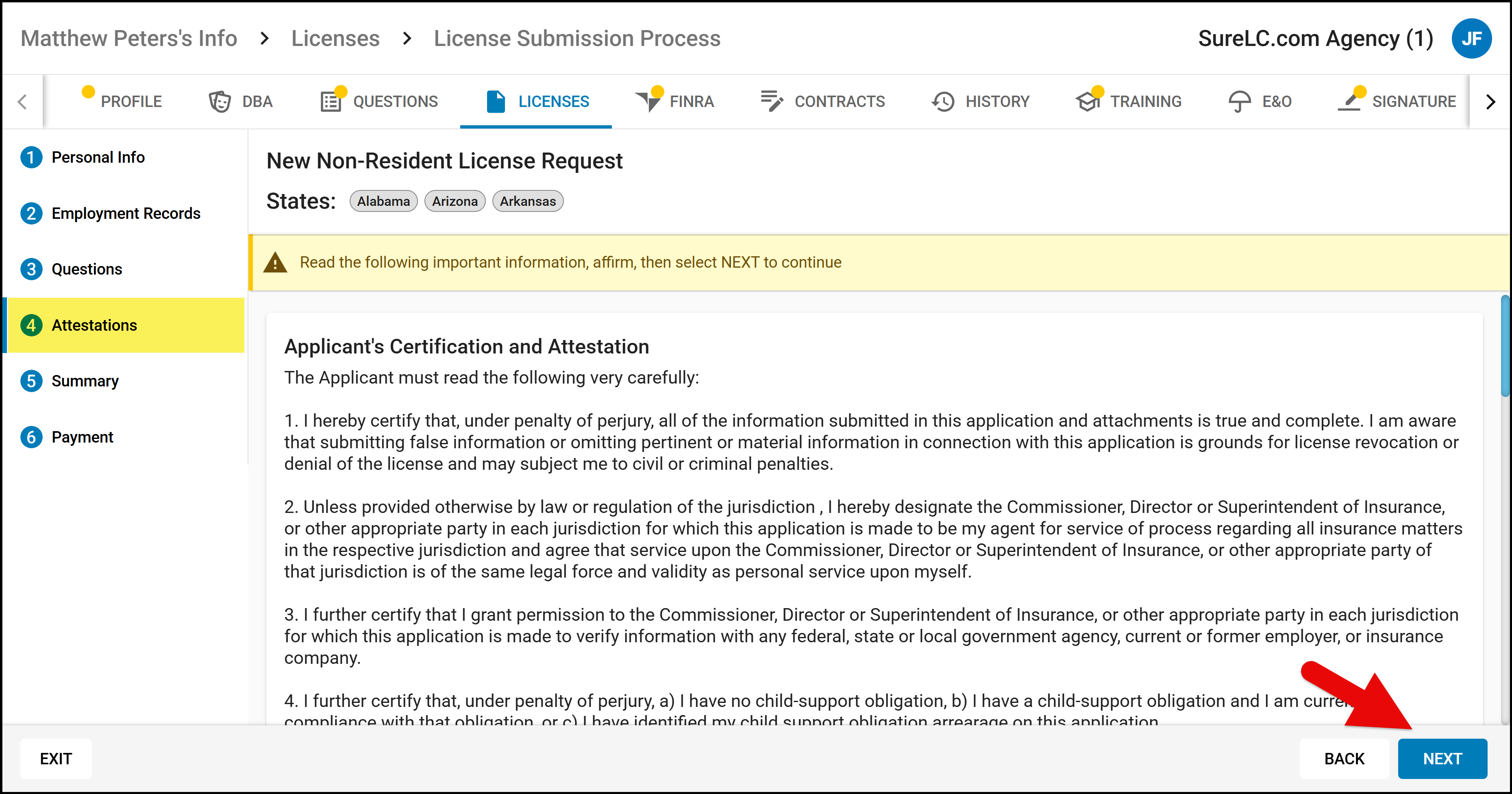The width and height of the screenshot is (1512, 794).
Task: Open the PROFILE tab
Action: pyautogui.click(x=122, y=102)
